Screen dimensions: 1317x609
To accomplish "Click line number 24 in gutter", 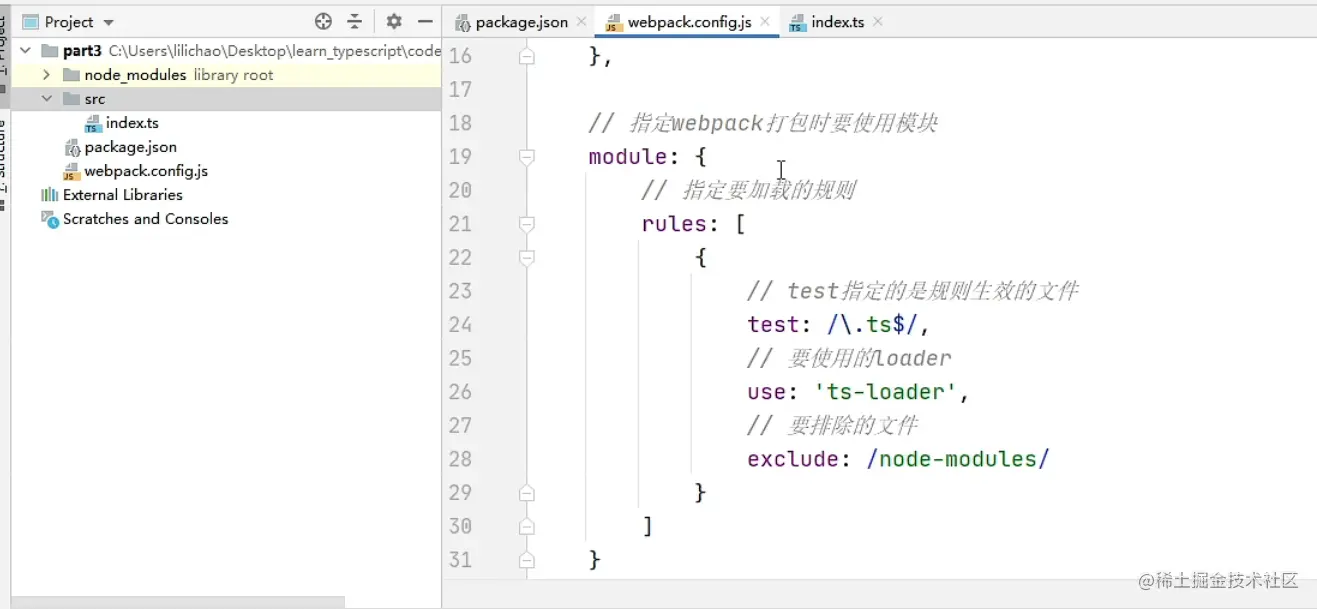I will point(460,325).
